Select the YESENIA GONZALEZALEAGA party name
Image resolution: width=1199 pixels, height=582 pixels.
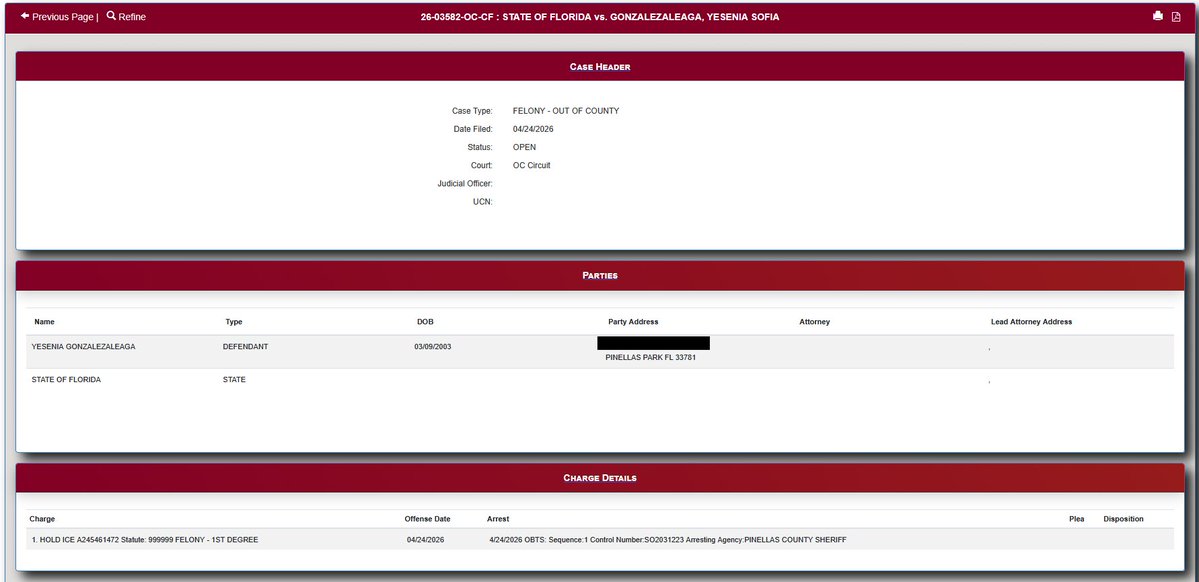[x=83, y=346]
